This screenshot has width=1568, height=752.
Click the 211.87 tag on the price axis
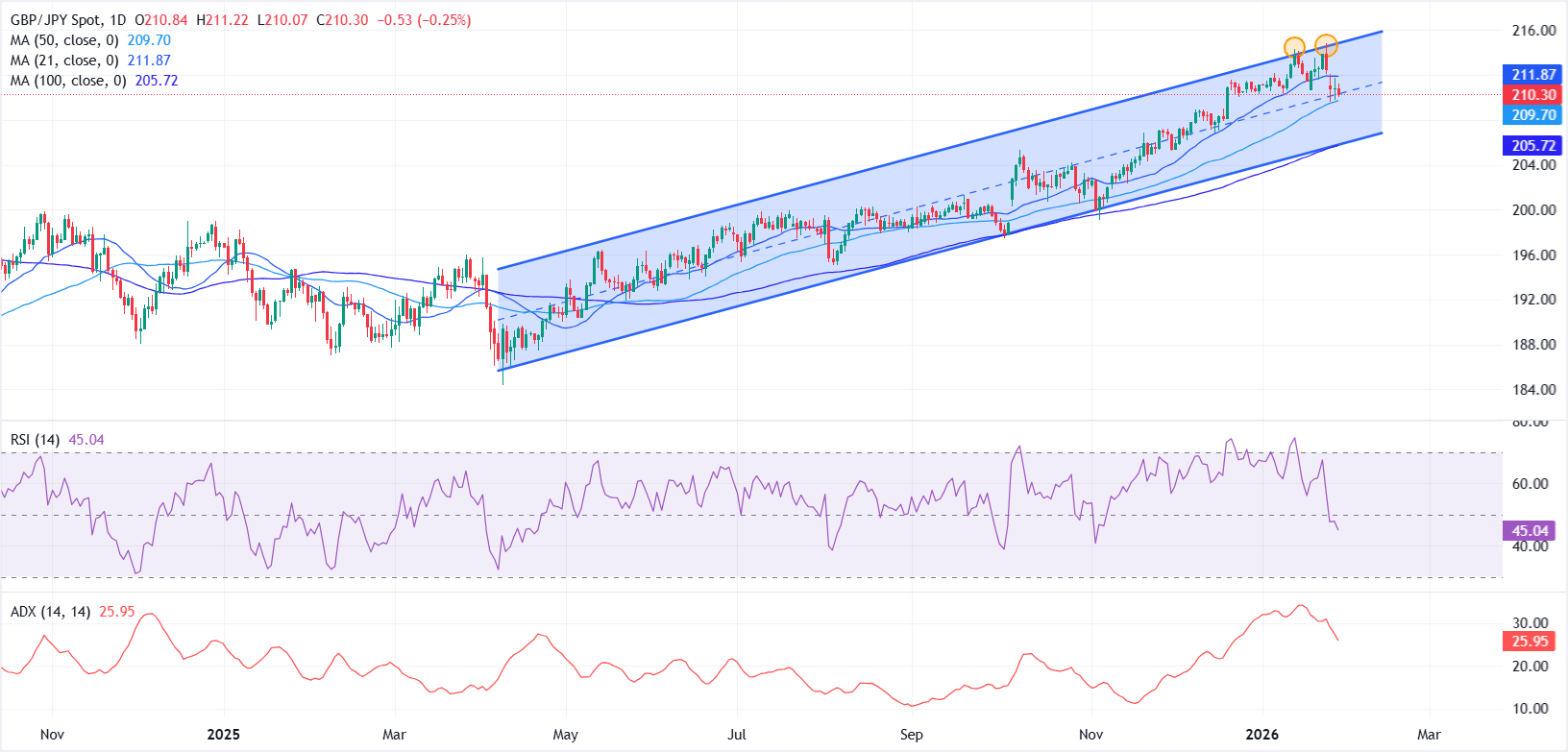(1533, 75)
